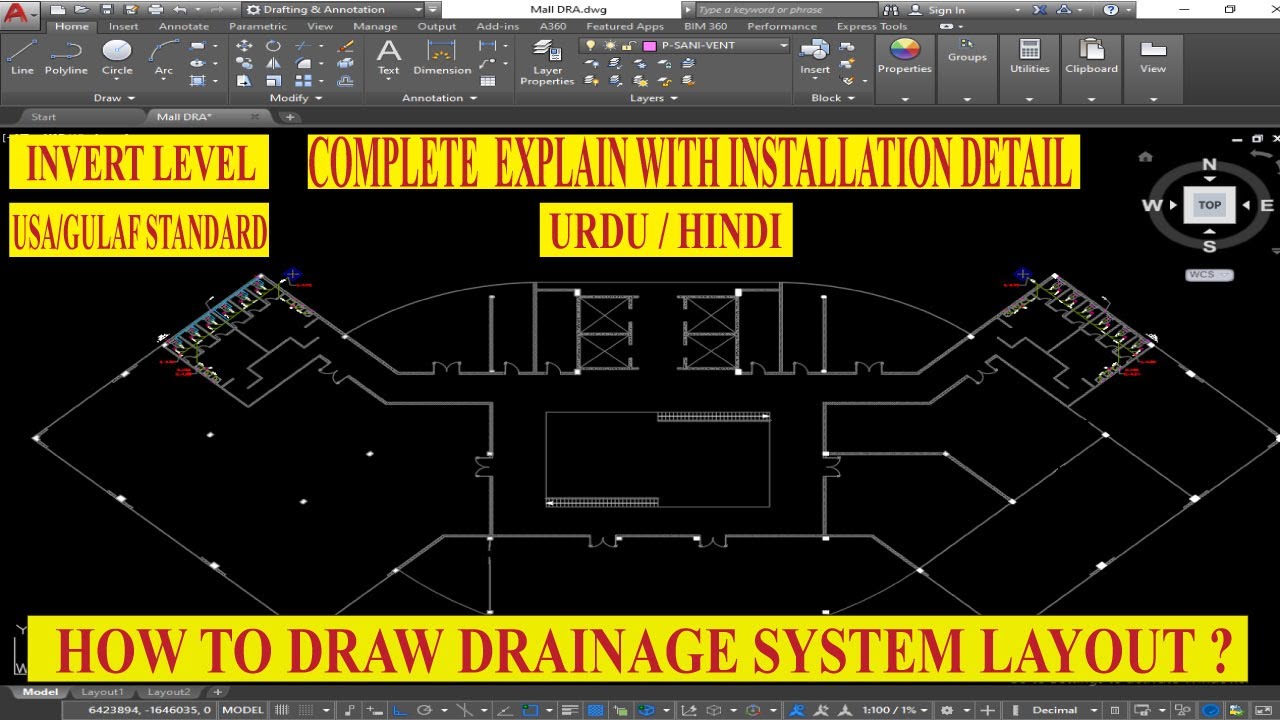Select the Polyline tool

(x=66, y=57)
